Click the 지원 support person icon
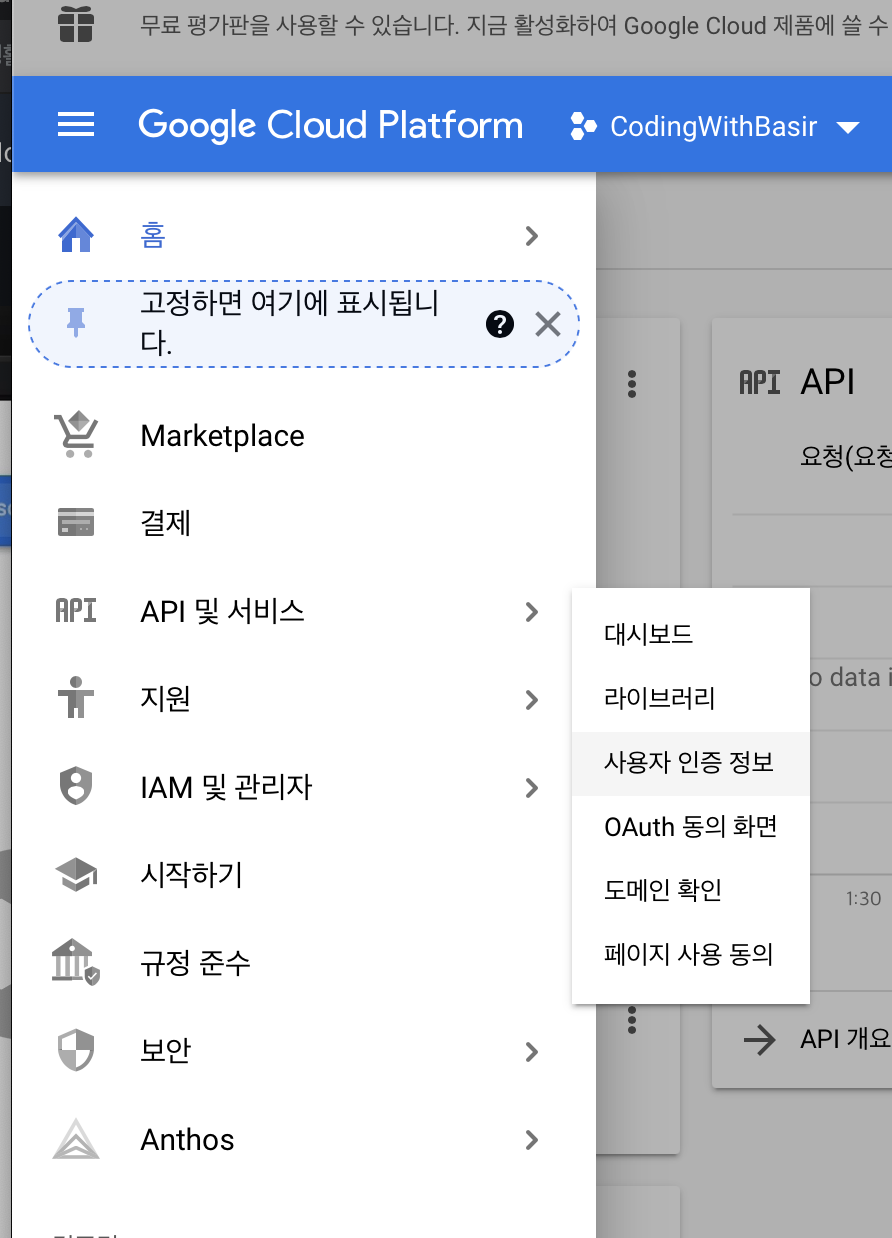Viewport: 892px width, 1238px height. tap(77, 698)
